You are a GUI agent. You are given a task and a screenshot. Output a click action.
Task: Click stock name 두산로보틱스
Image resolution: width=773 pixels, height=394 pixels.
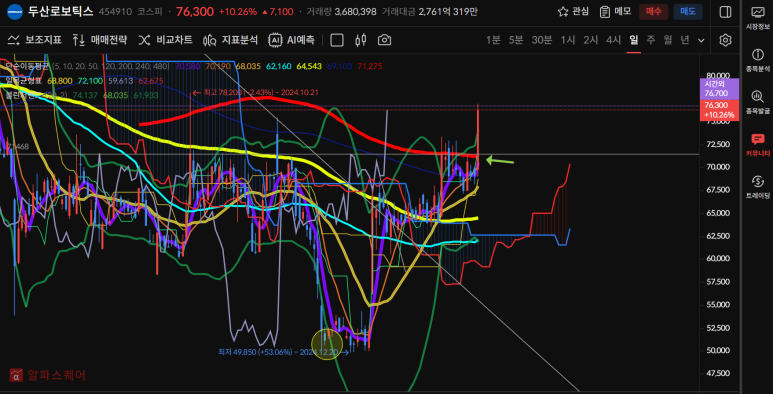coord(60,12)
